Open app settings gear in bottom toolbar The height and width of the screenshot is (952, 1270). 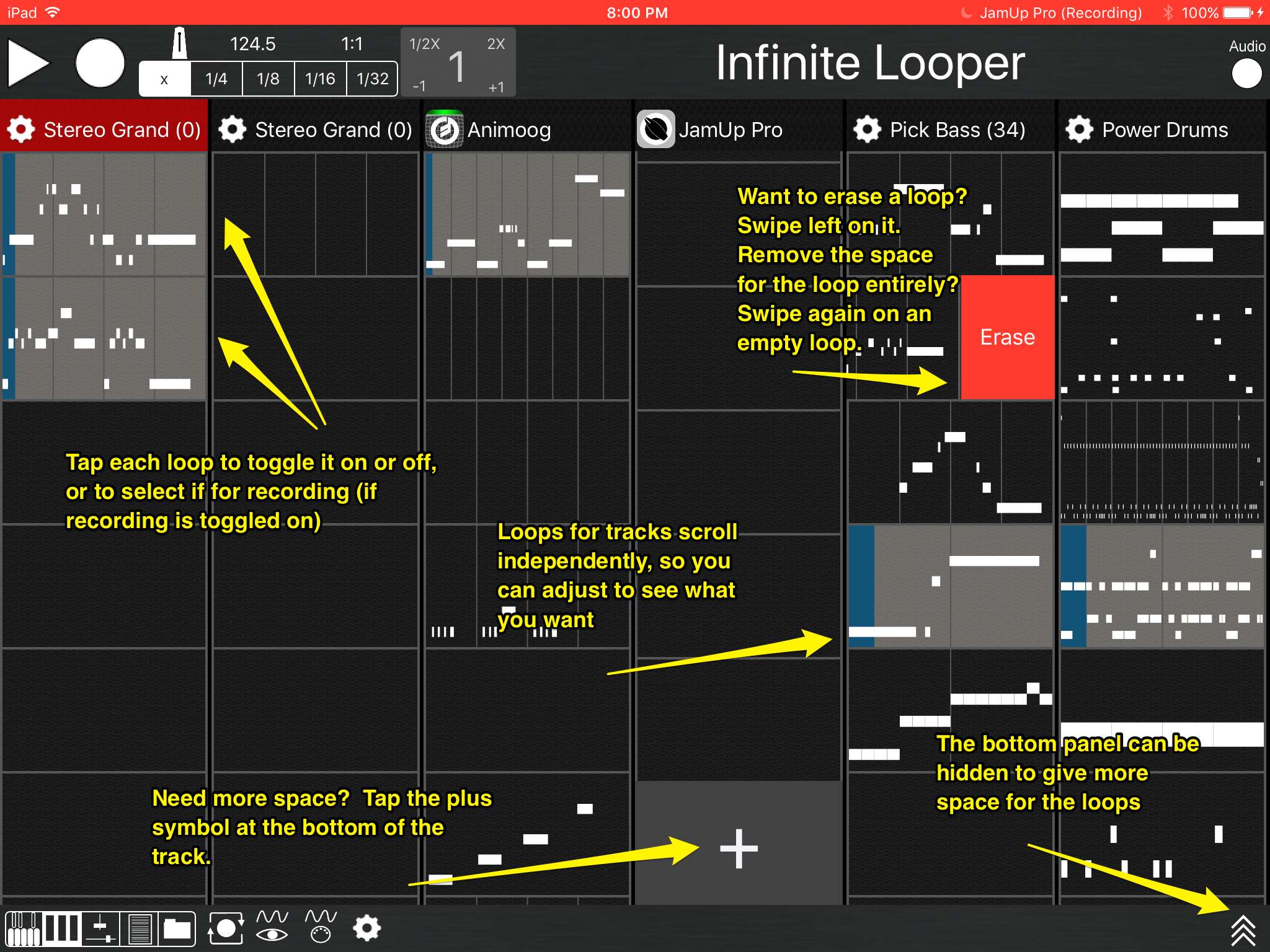click(x=367, y=928)
